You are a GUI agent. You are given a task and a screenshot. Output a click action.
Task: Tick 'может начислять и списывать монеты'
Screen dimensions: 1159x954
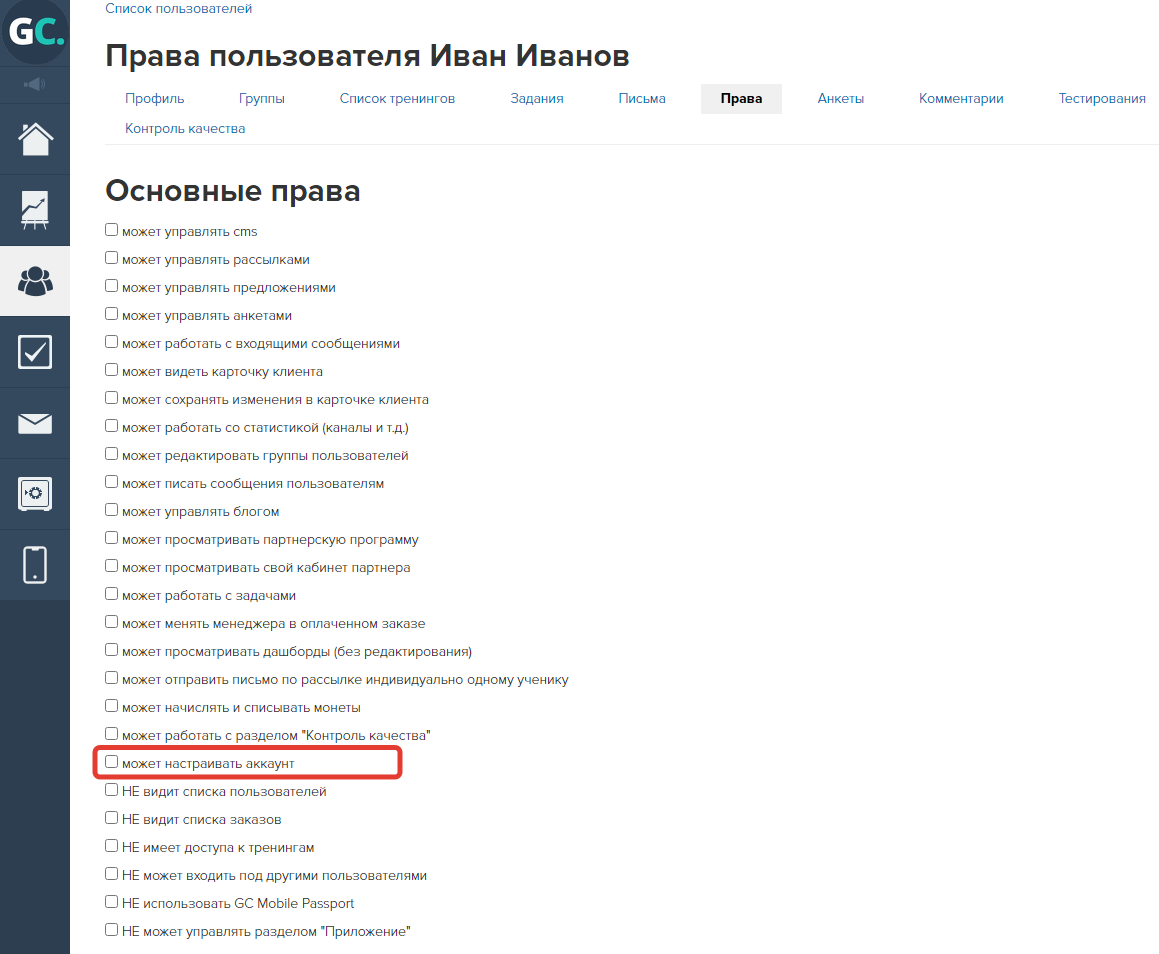click(x=112, y=706)
